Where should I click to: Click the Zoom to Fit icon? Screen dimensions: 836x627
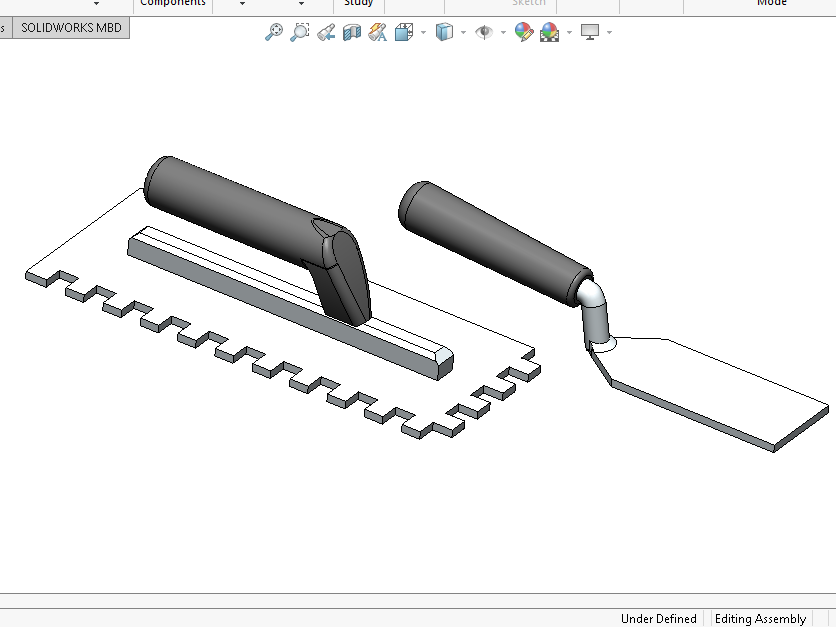[x=274, y=32]
